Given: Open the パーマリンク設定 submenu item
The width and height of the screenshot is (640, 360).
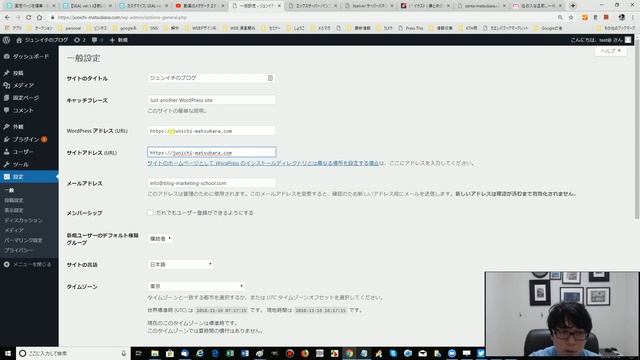Looking at the screenshot, I should (23, 240).
